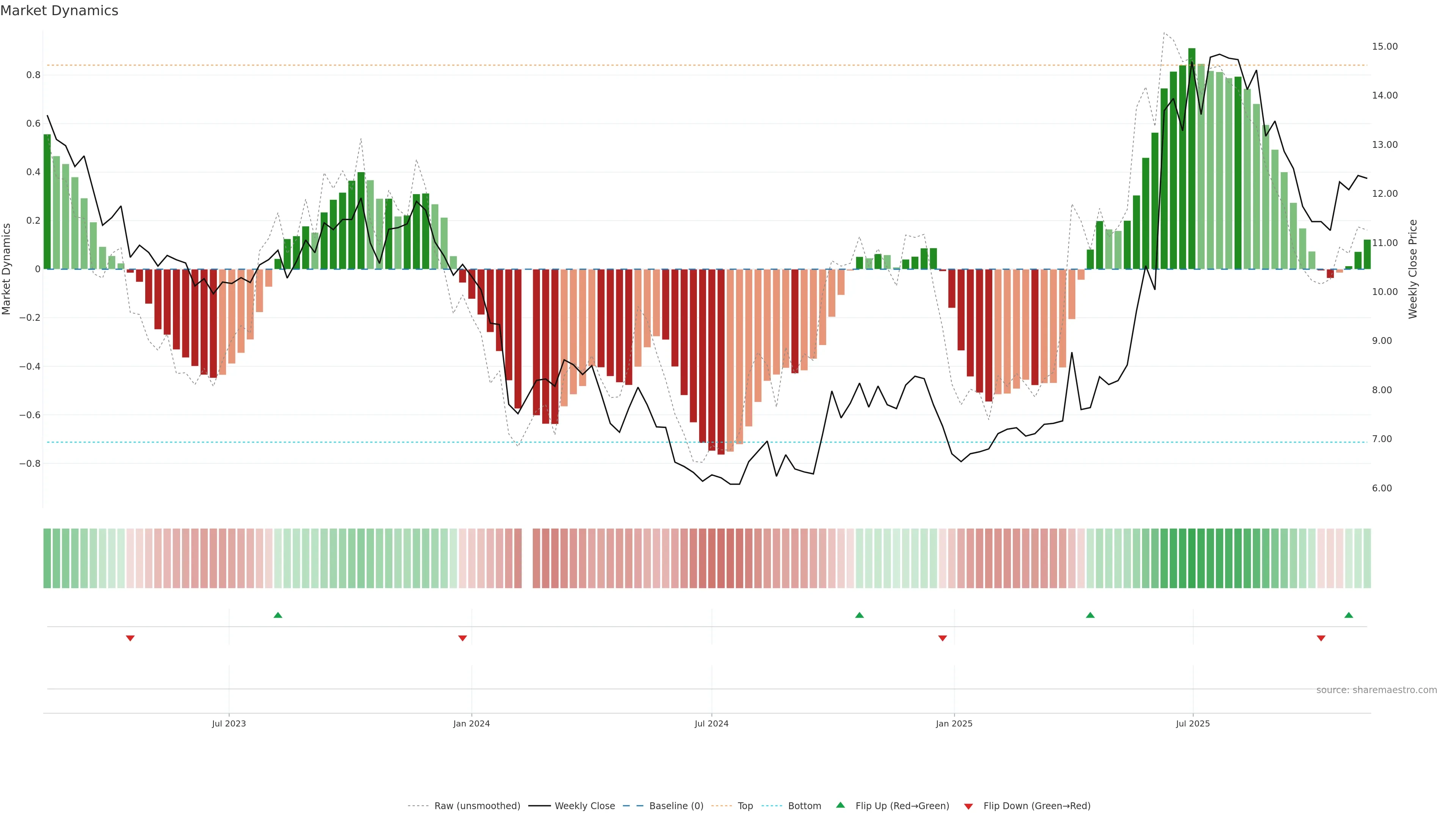The width and height of the screenshot is (1456, 819).
Task: Click the Market Dynamics chart title
Action: point(60,11)
